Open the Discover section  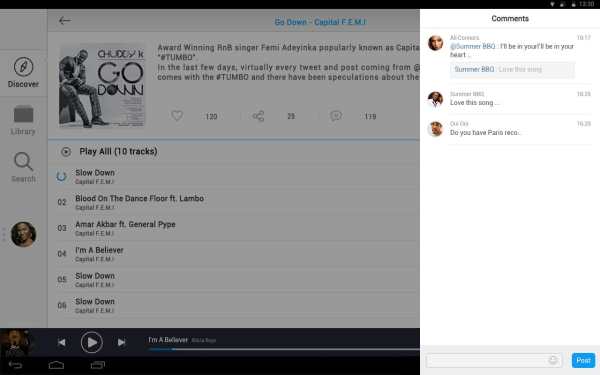pyautogui.click(x=23, y=72)
